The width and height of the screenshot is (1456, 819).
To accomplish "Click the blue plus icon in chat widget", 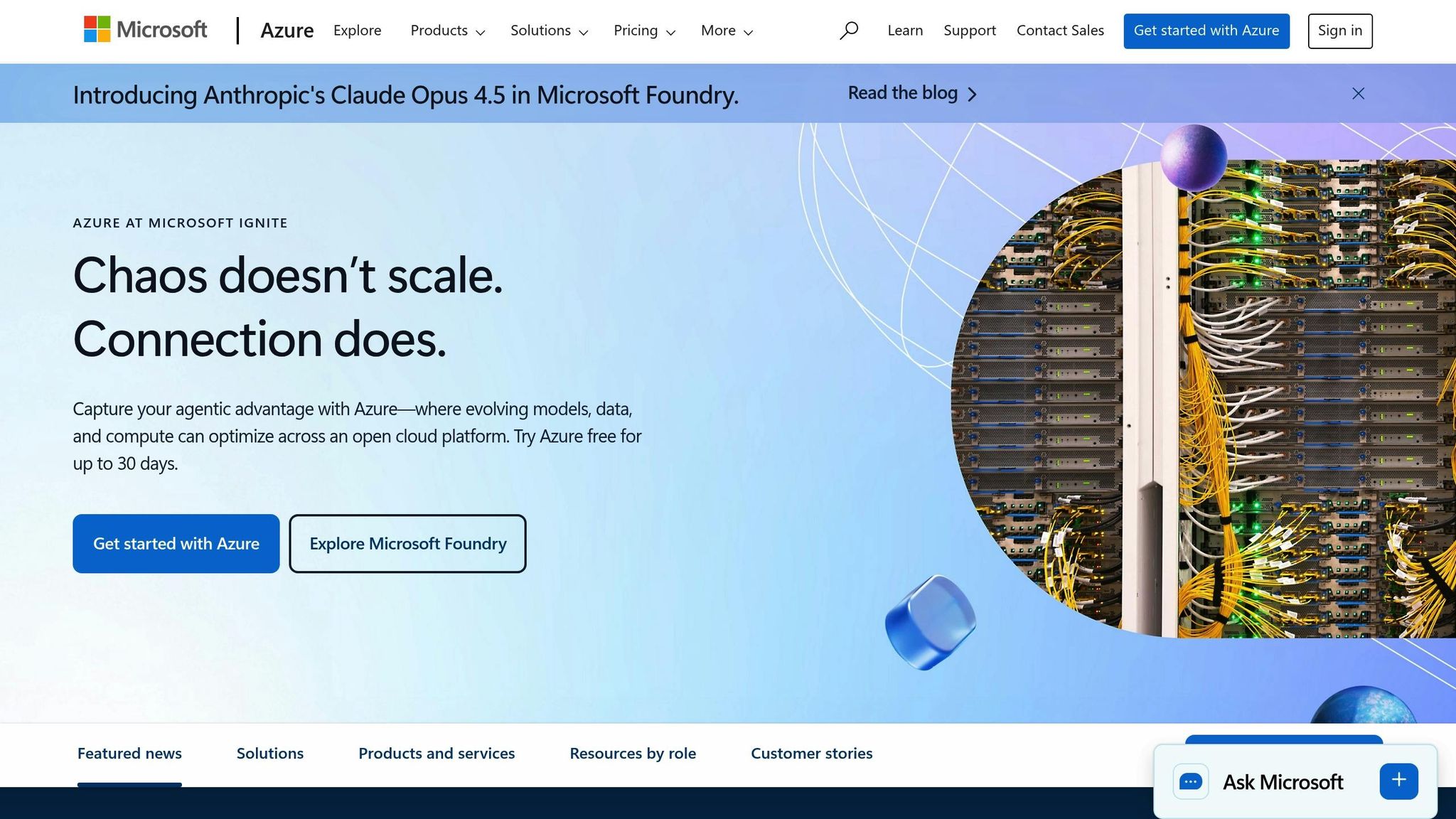I will click(1398, 780).
